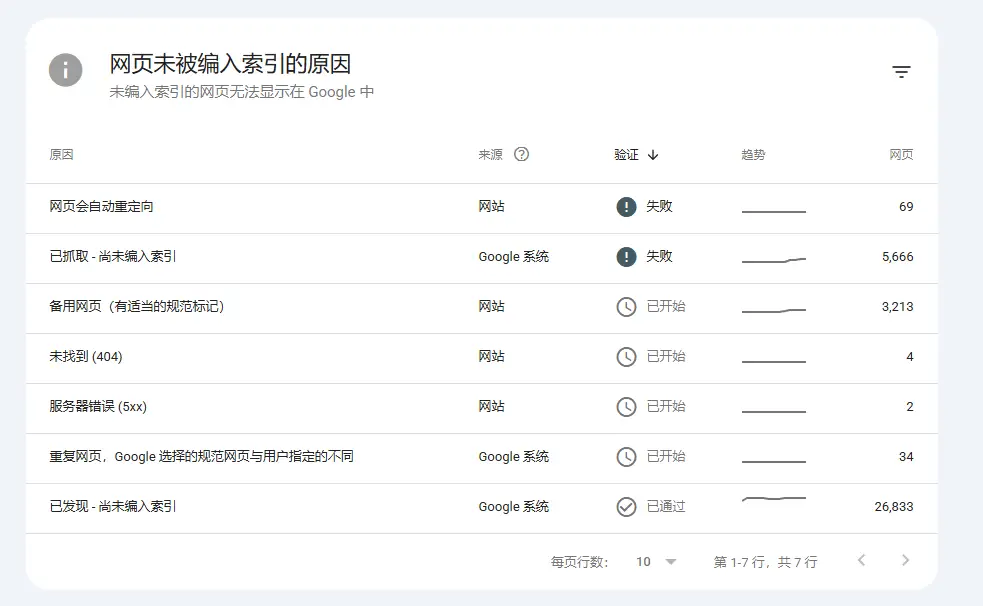
Task: Sort by the 来源 column header
Action: (490, 154)
